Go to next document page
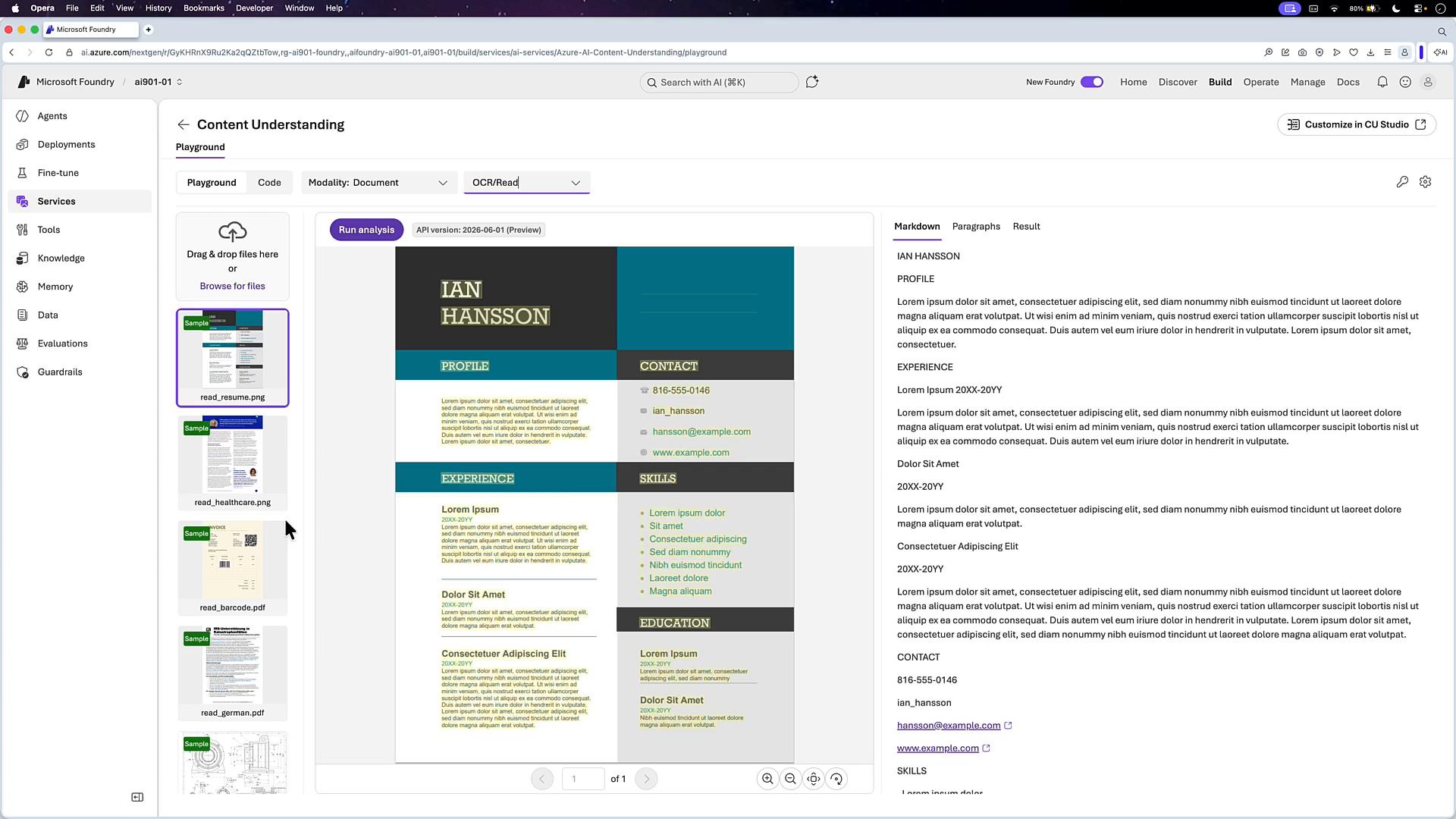This screenshot has width=1456, height=819. [x=646, y=779]
